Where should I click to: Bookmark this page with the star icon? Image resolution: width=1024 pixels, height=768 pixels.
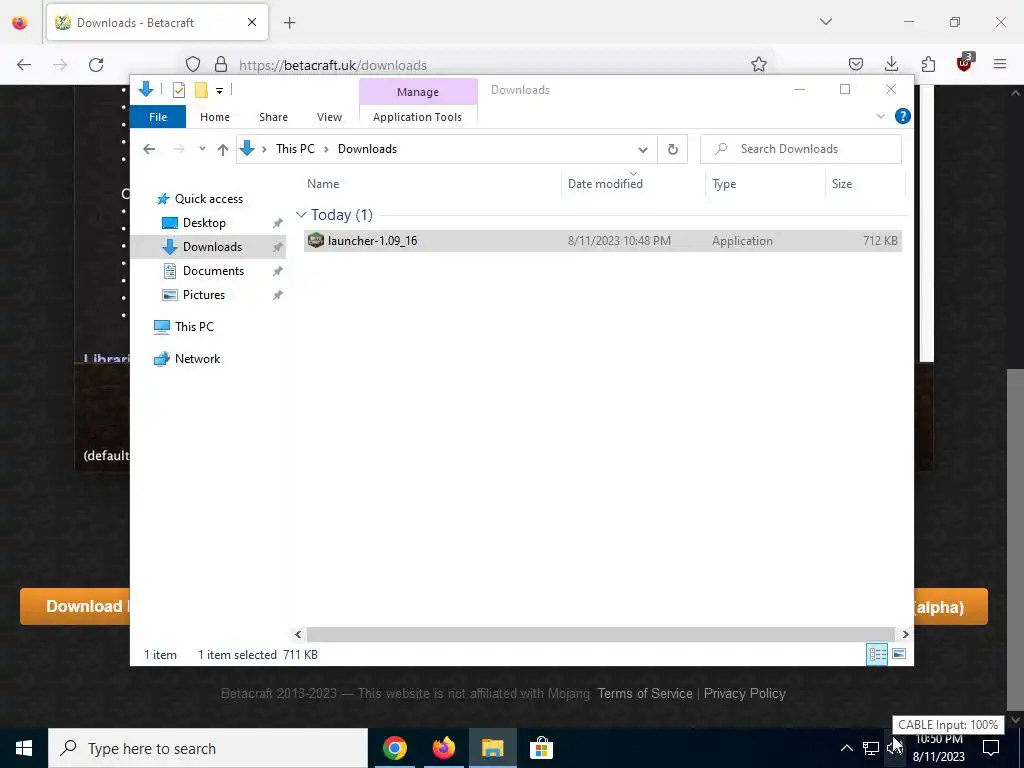click(x=758, y=64)
